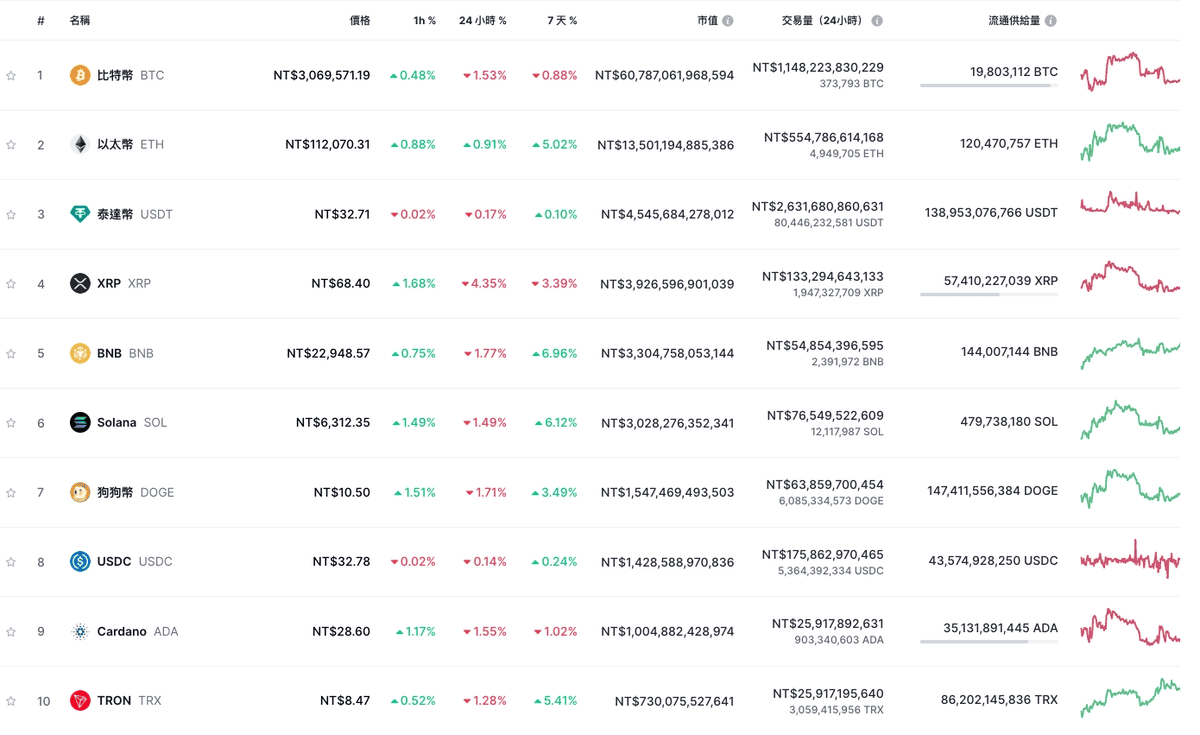
Task: Click the Tether USDT green icon
Action: [x=80, y=214]
